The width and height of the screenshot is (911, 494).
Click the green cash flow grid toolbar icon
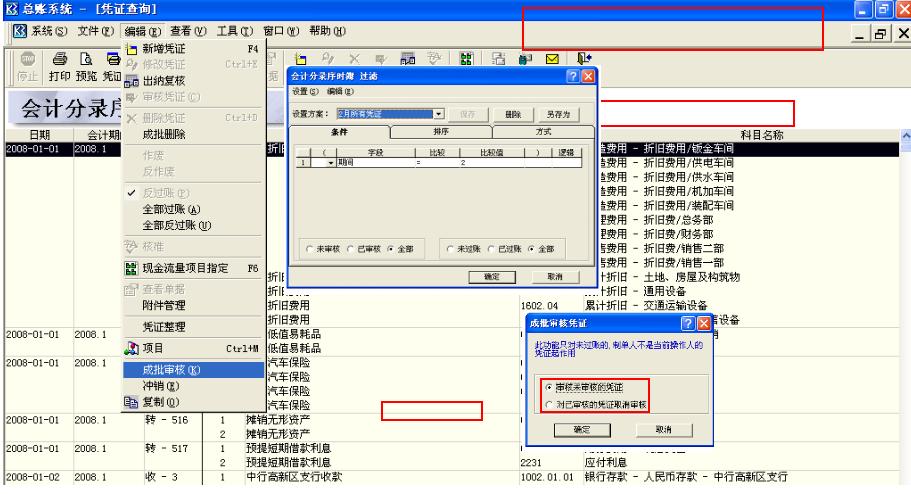466,59
